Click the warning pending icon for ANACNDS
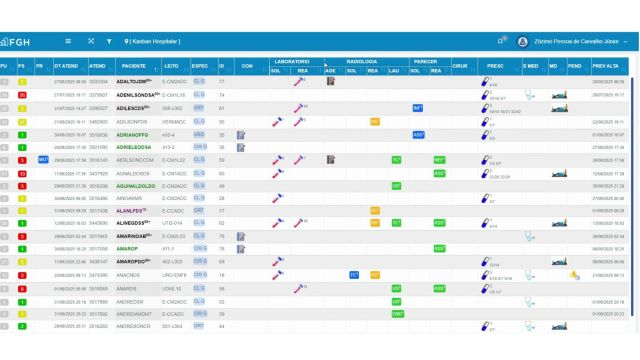 574,276
